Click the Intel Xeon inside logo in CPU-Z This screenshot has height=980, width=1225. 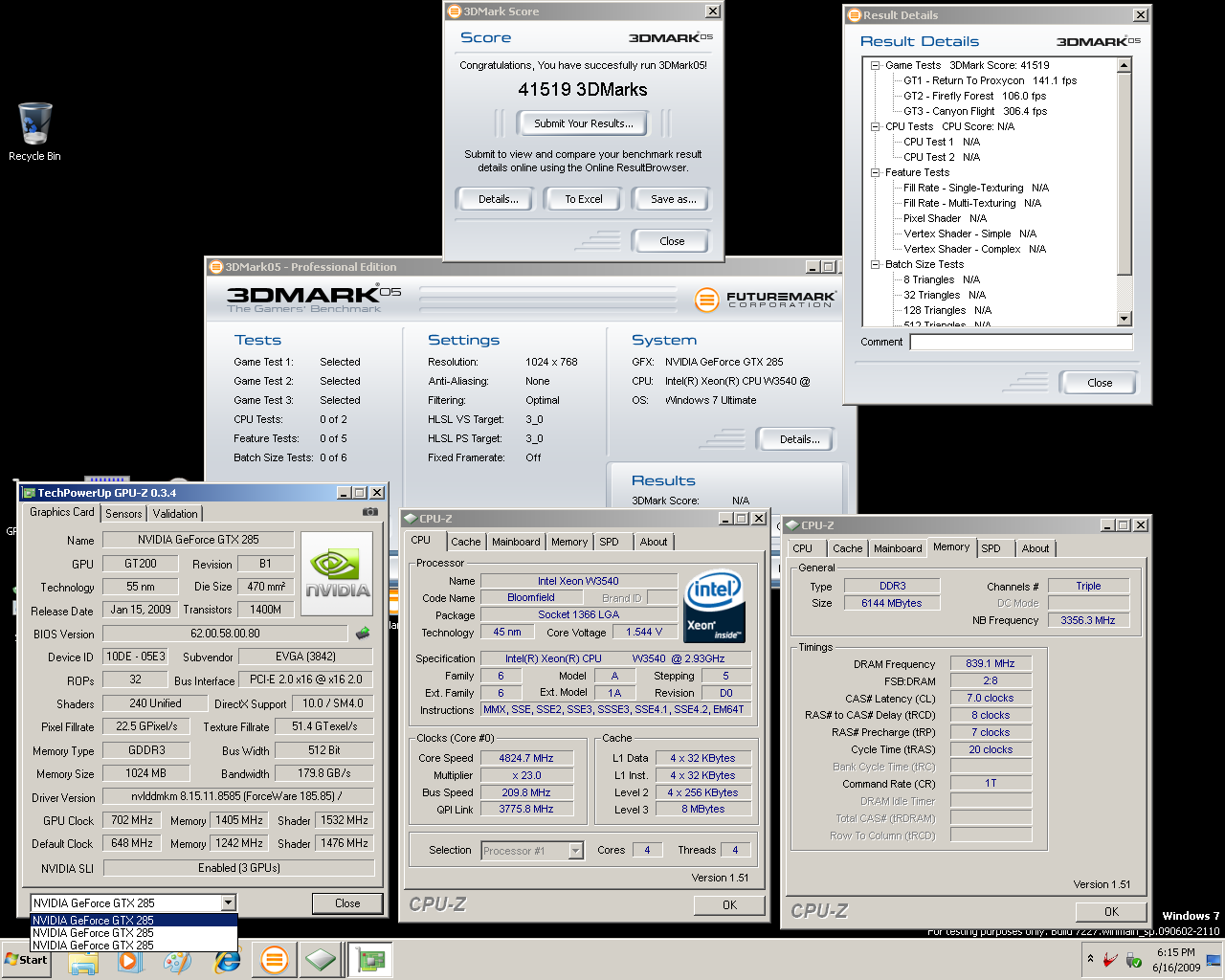pyautogui.click(x=714, y=608)
